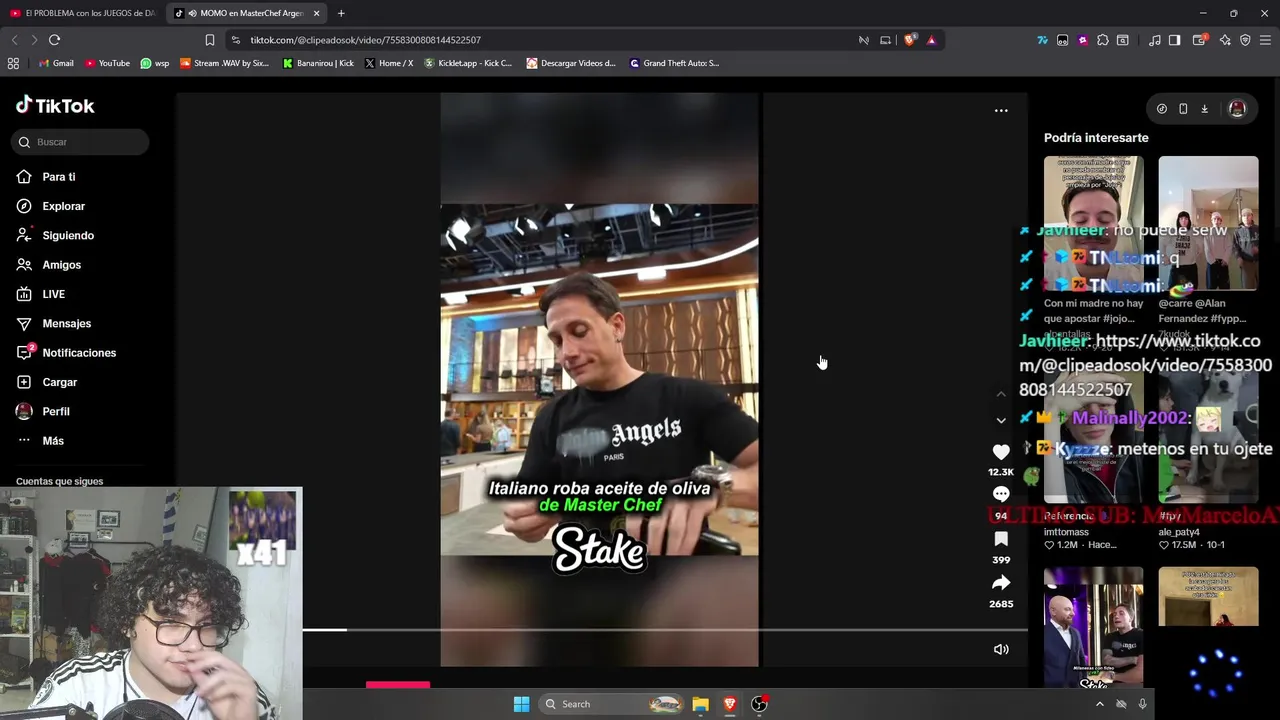
Task: Go to previous video with up chevron
Action: tap(1001, 394)
